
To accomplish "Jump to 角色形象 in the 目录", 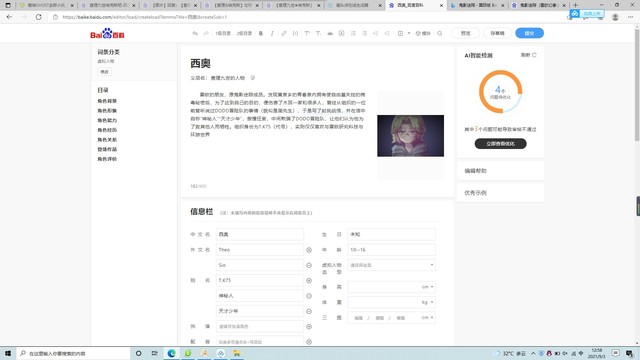I will point(107,111).
